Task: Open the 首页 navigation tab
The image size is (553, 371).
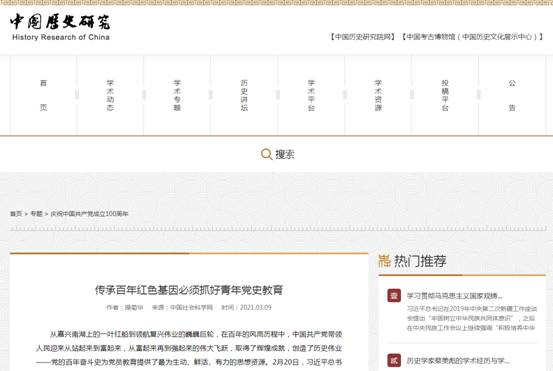Action: (43, 95)
